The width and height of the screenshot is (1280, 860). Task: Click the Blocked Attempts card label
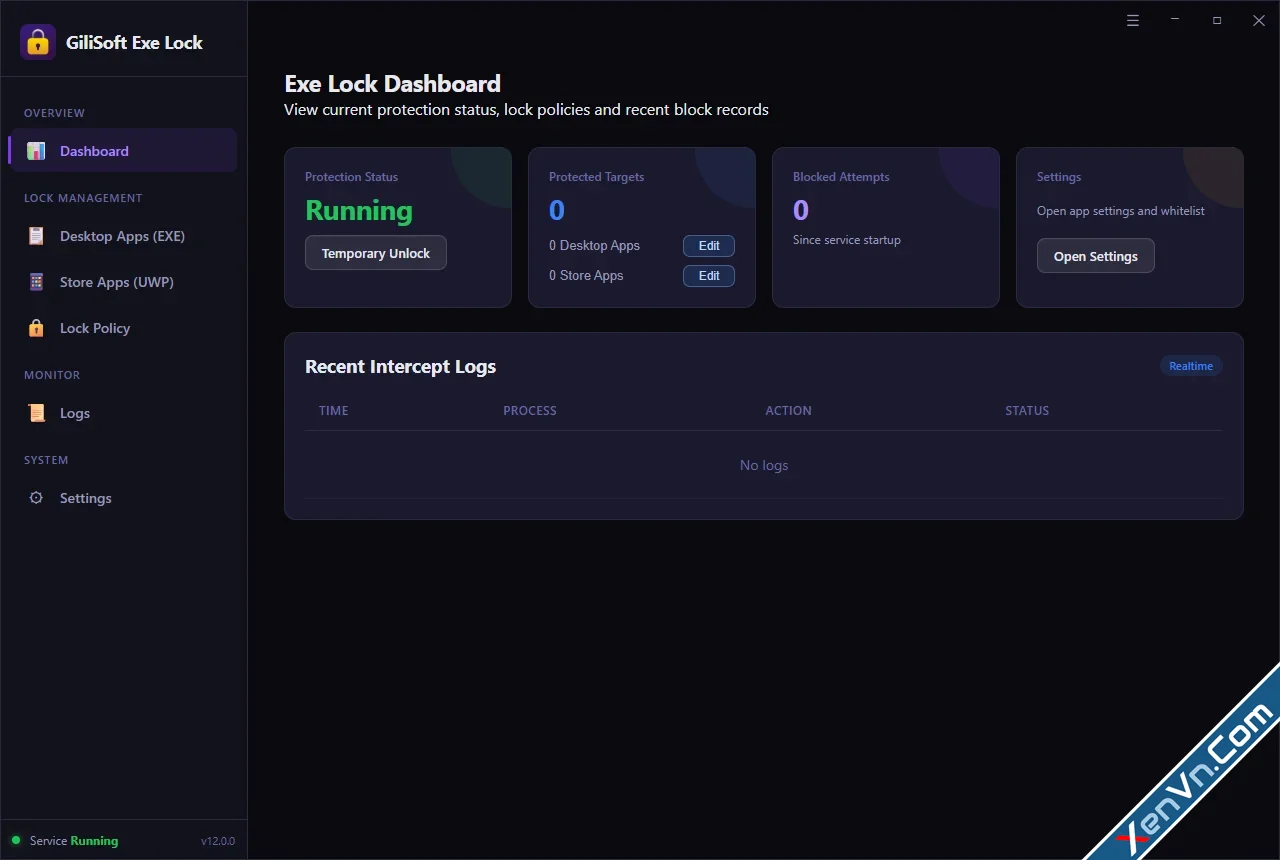tap(841, 177)
